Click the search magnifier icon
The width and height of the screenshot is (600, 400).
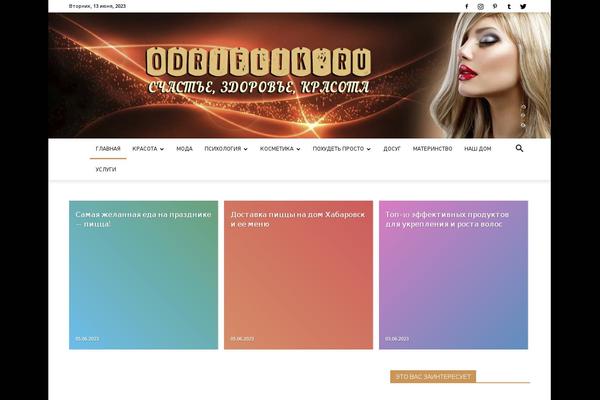click(x=519, y=148)
